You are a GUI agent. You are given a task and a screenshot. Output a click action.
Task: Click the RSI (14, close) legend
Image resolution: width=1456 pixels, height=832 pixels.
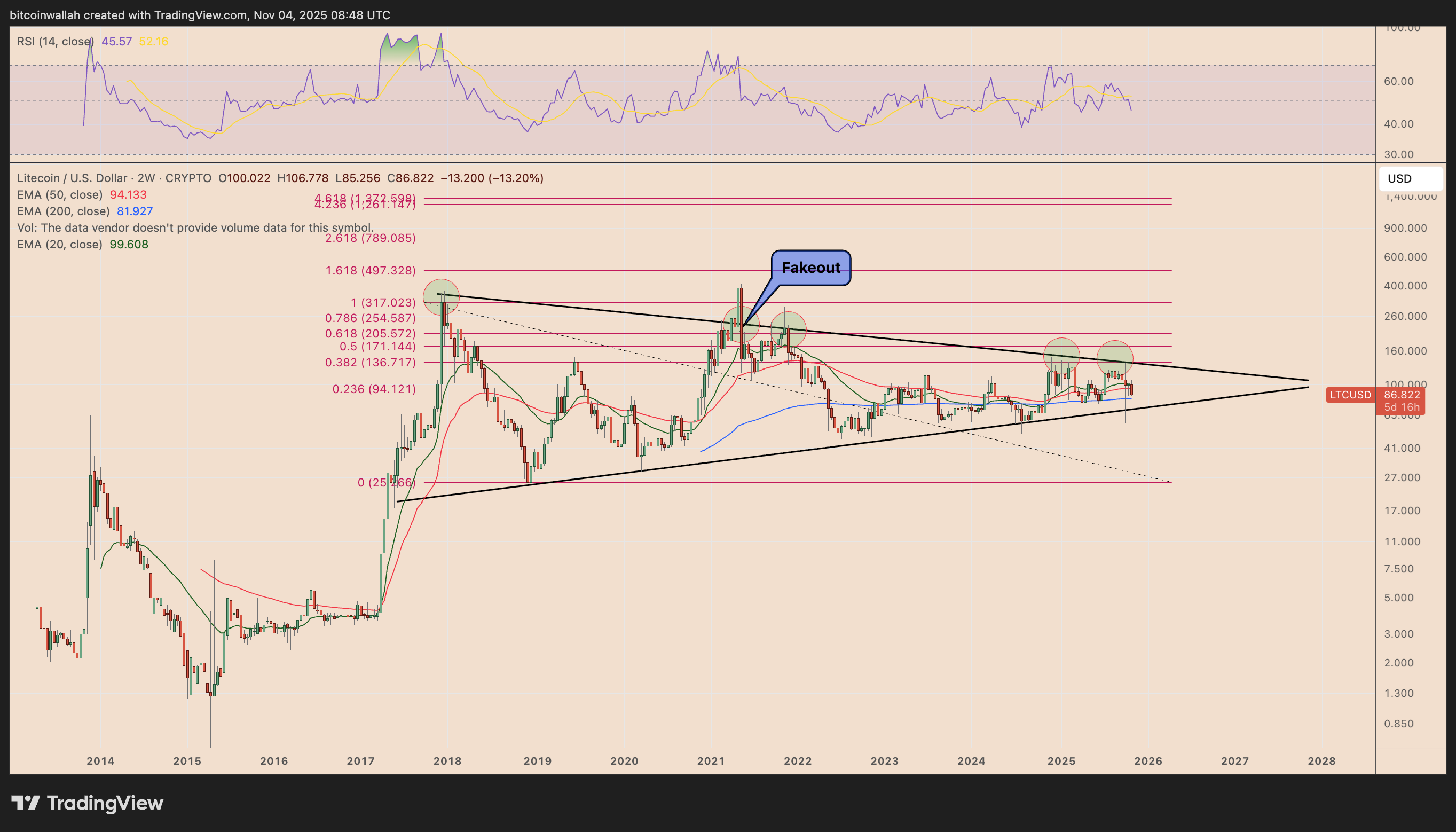pos(56,42)
